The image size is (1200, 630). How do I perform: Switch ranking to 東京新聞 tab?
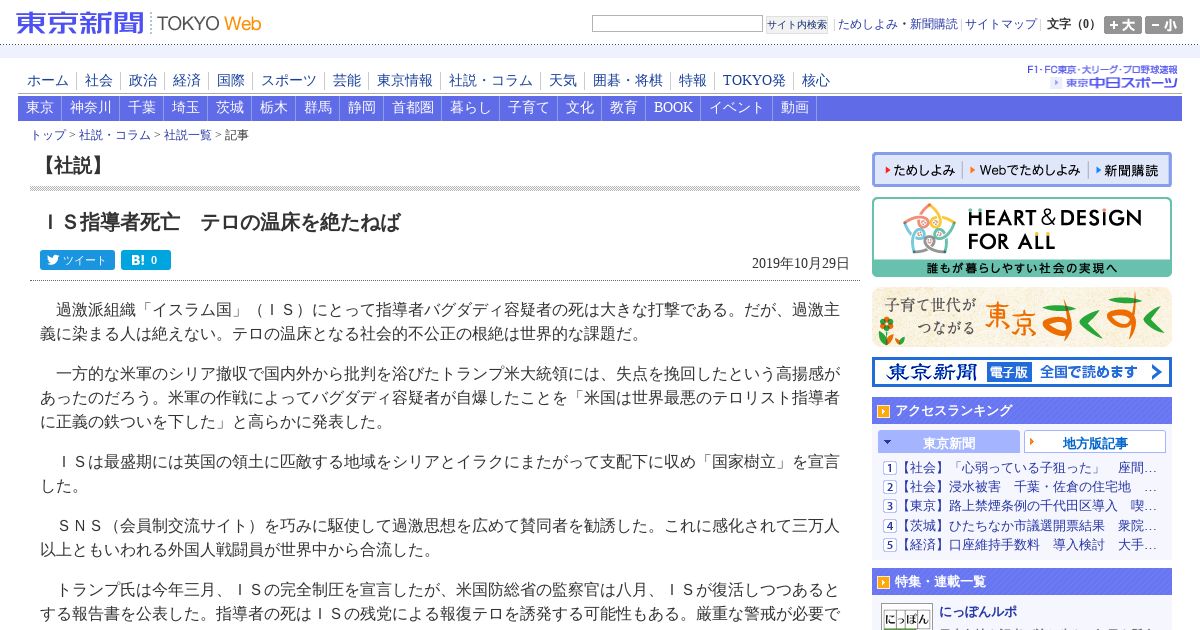coord(949,442)
